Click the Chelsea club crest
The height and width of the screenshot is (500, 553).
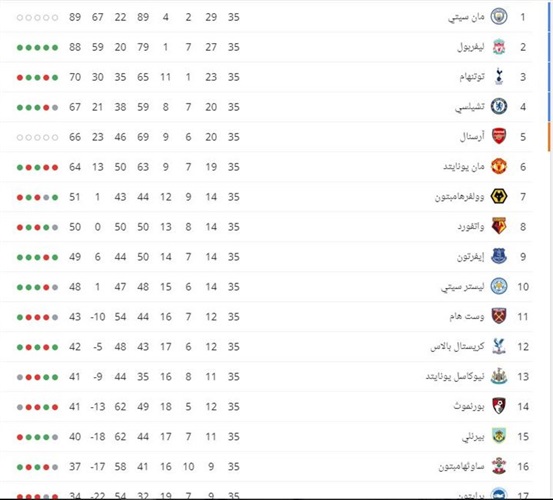(499, 106)
